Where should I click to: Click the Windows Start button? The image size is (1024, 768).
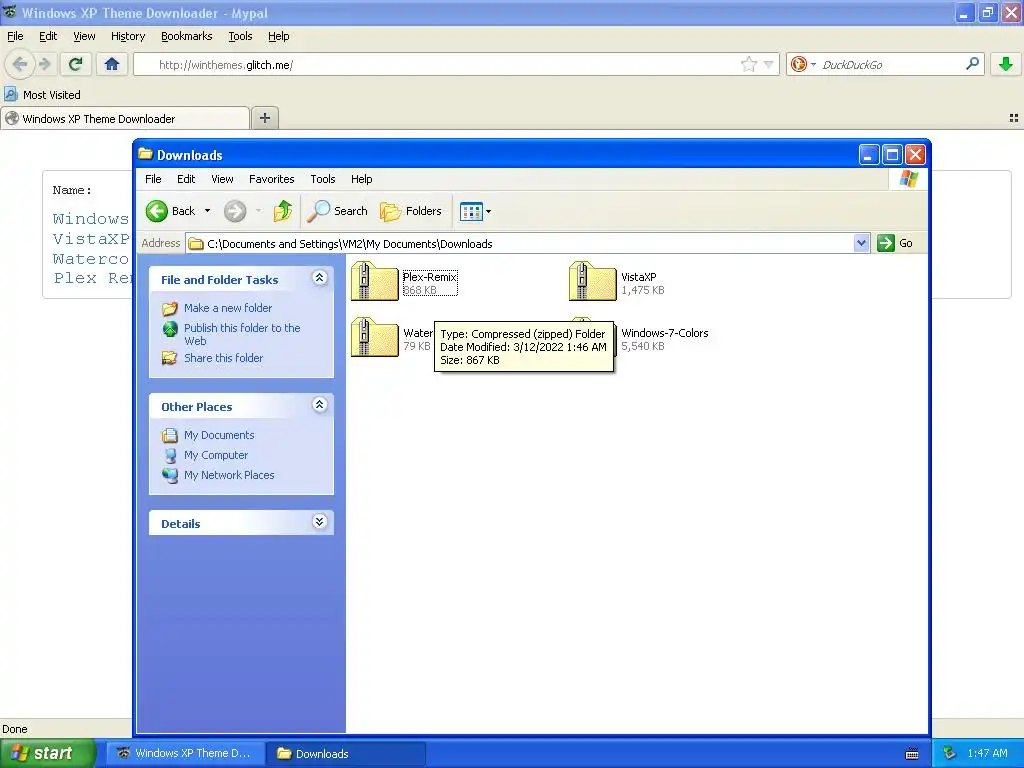coord(48,753)
